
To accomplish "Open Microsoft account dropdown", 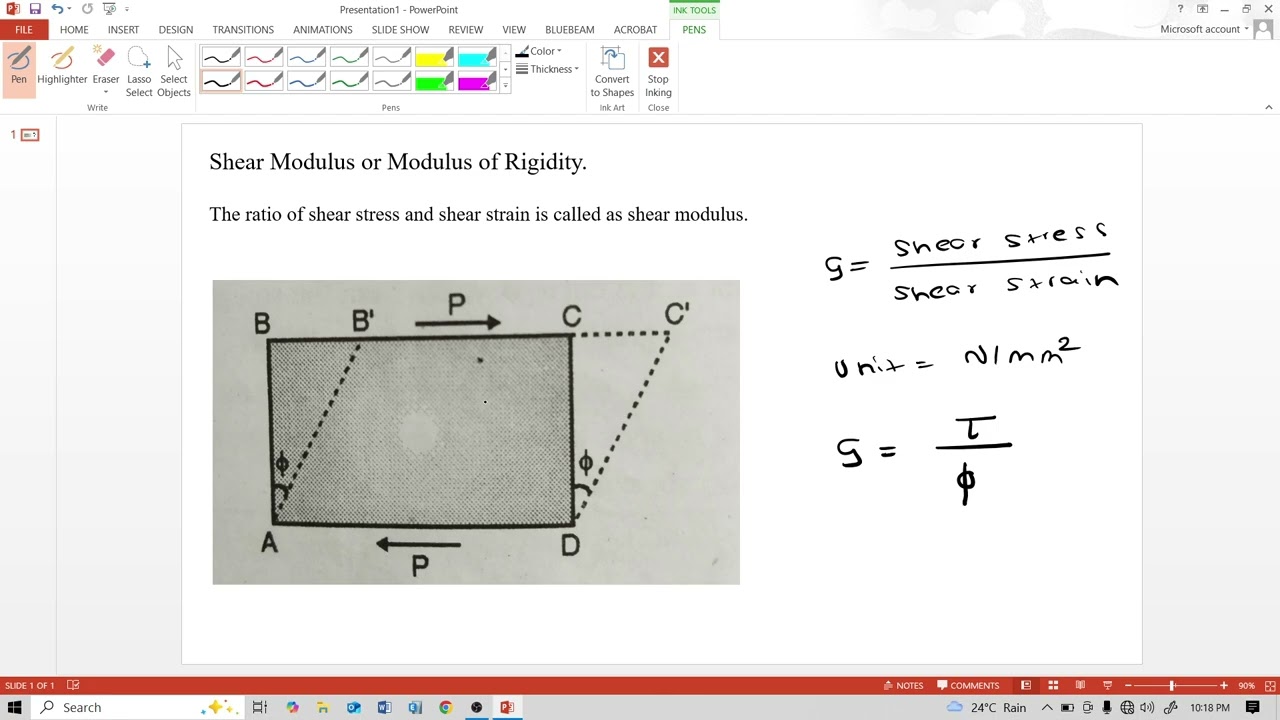I will pyautogui.click(x=1205, y=29).
